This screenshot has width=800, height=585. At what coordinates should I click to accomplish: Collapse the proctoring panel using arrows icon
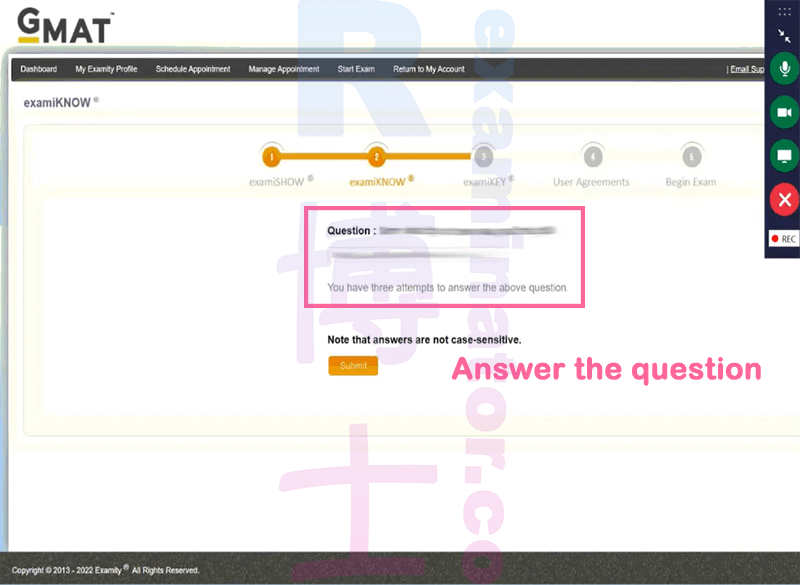(x=784, y=36)
